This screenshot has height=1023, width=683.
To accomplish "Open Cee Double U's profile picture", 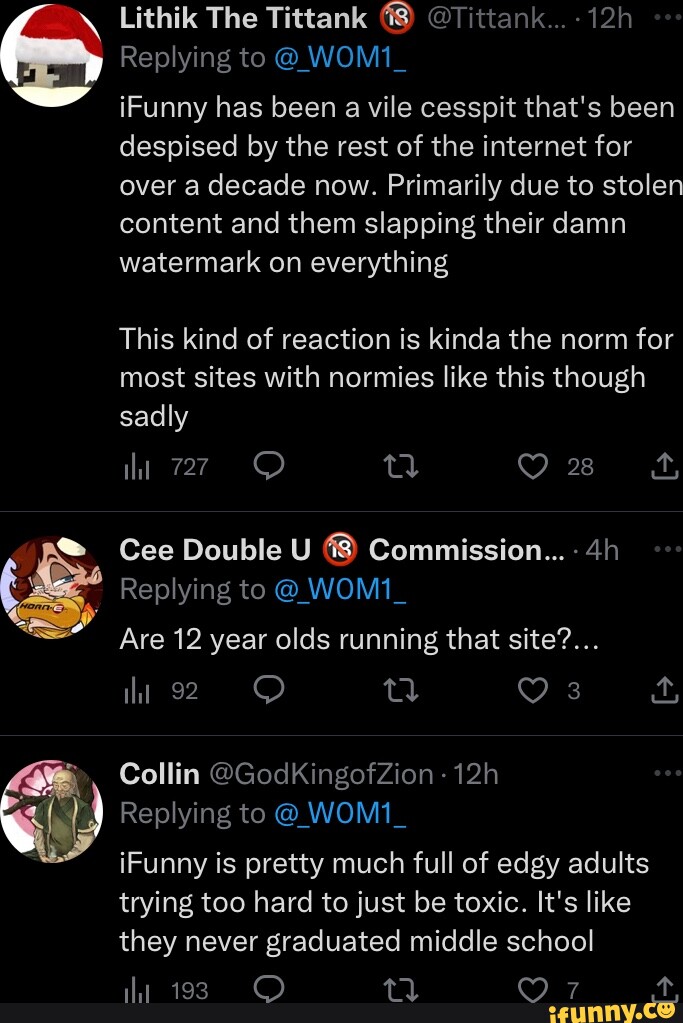I will [52, 586].
